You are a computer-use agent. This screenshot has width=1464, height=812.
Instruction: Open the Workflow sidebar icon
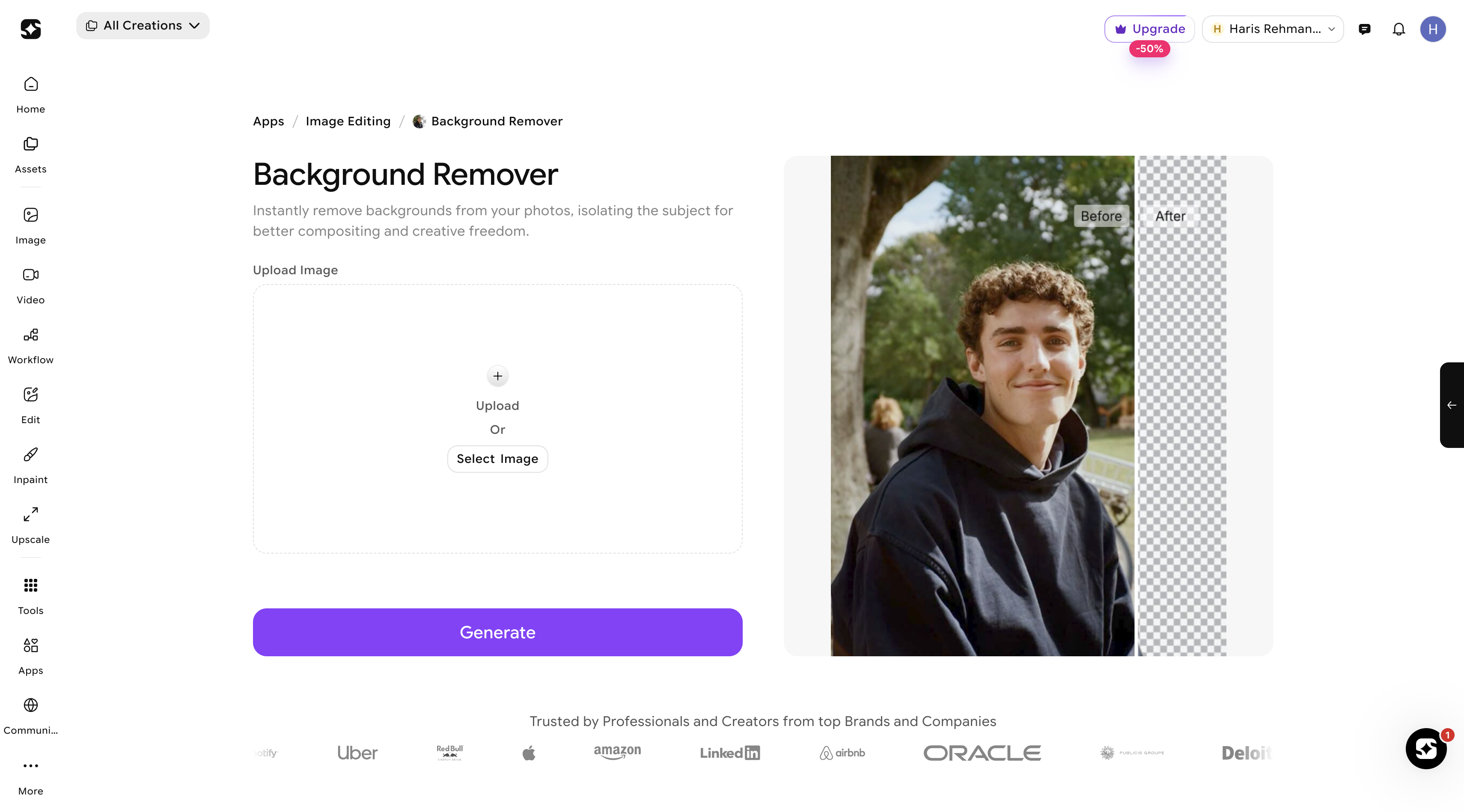pyautogui.click(x=31, y=335)
